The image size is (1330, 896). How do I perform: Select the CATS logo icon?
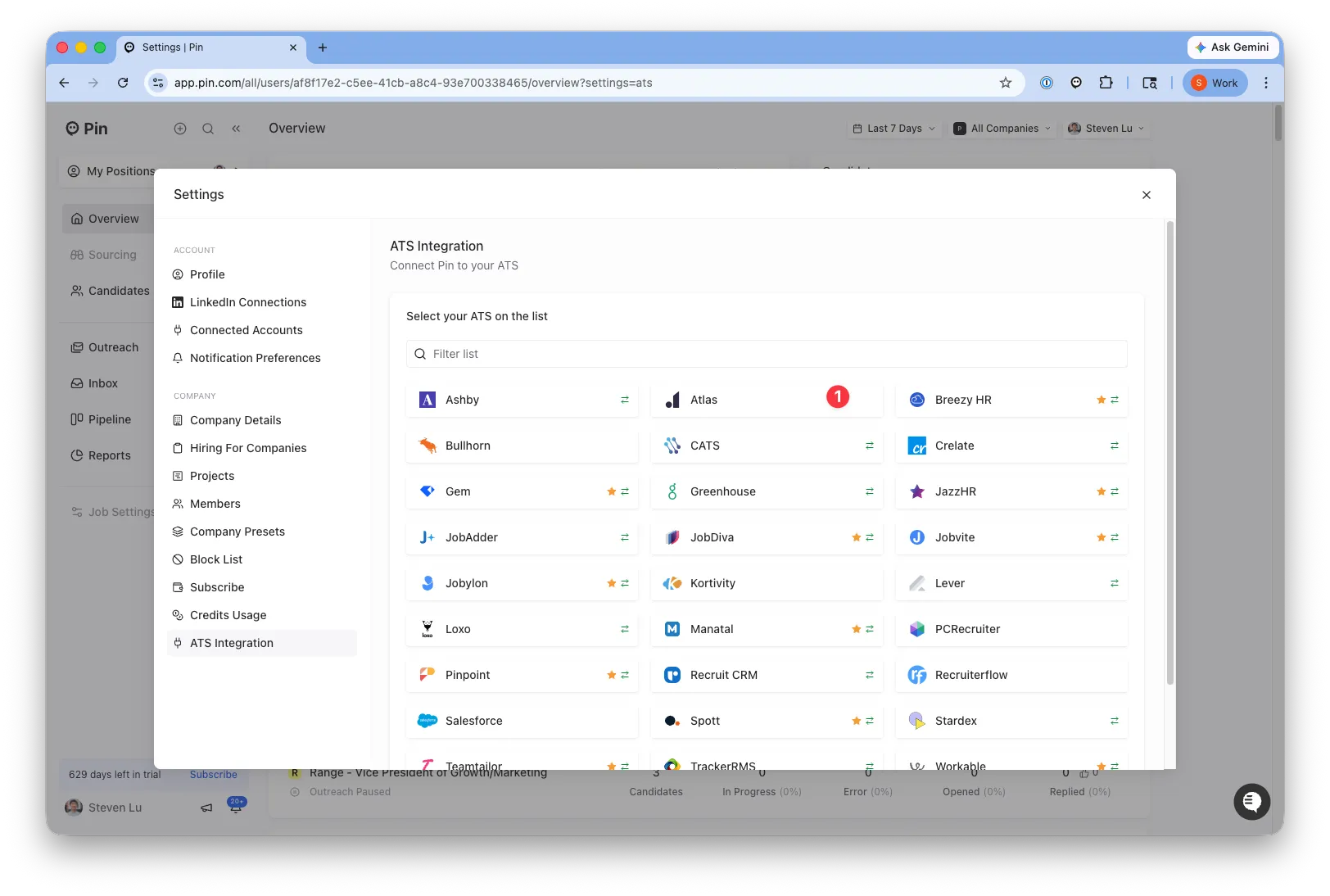[x=672, y=446]
